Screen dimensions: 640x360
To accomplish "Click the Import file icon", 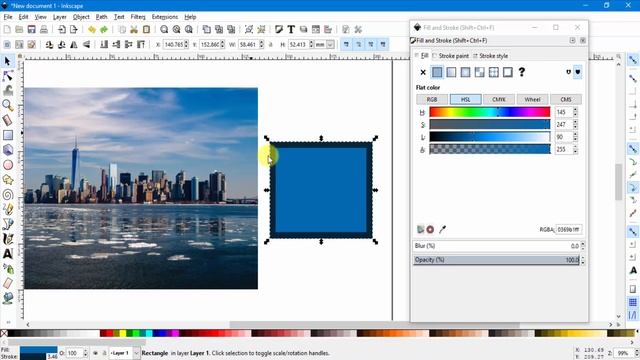I will point(62,29).
